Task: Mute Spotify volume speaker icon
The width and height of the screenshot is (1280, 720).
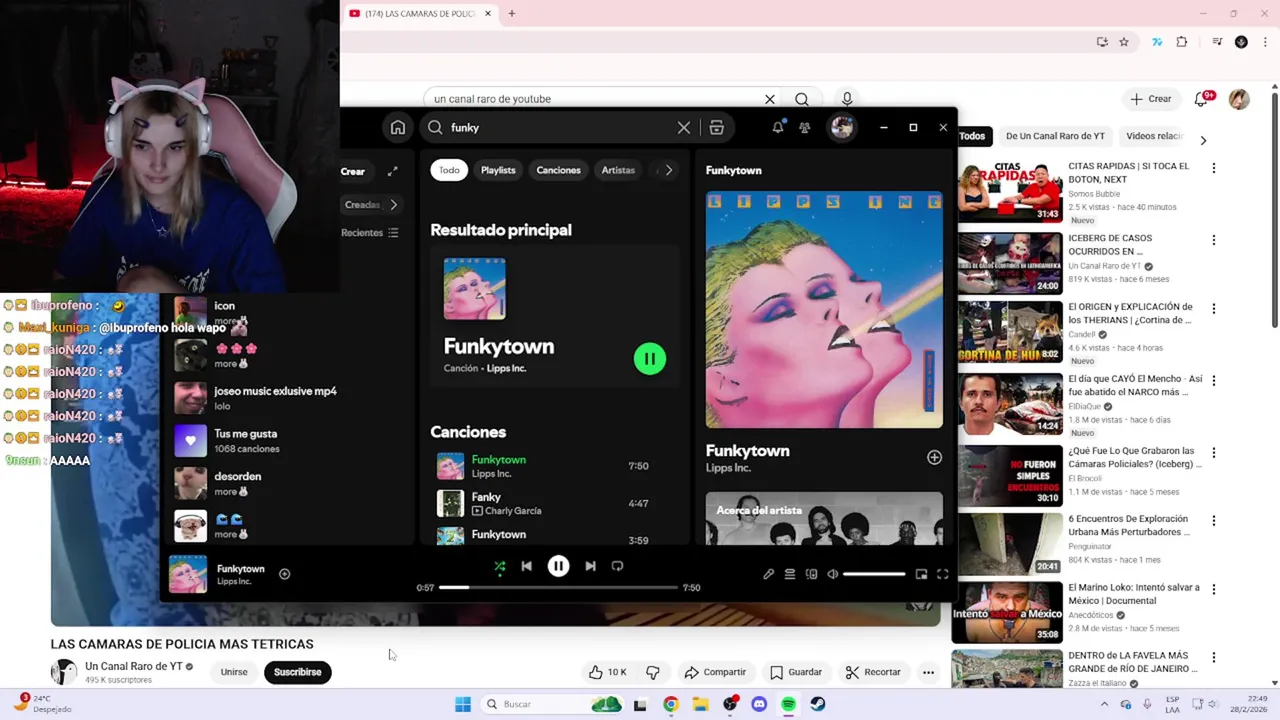Action: (x=832, y=574)
